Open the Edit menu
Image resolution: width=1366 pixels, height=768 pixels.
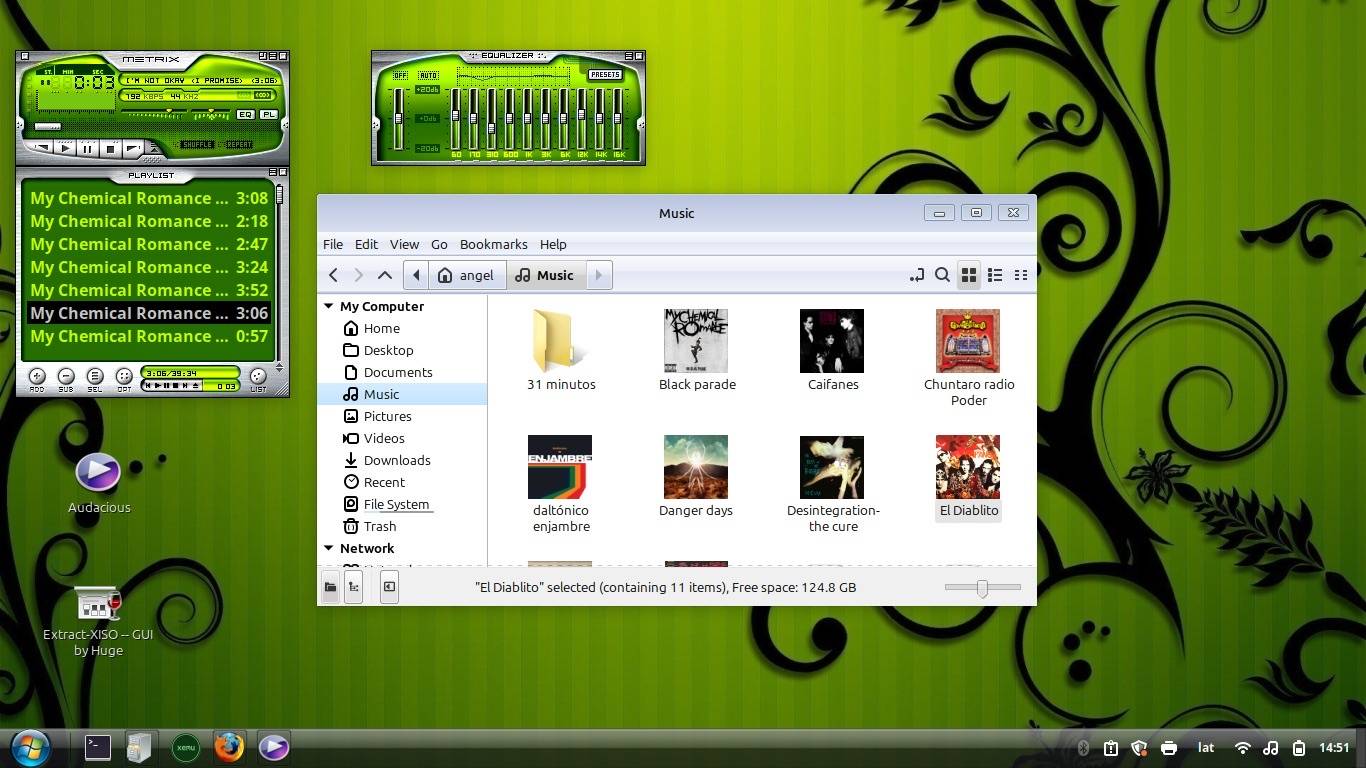(x=366, y=244)
